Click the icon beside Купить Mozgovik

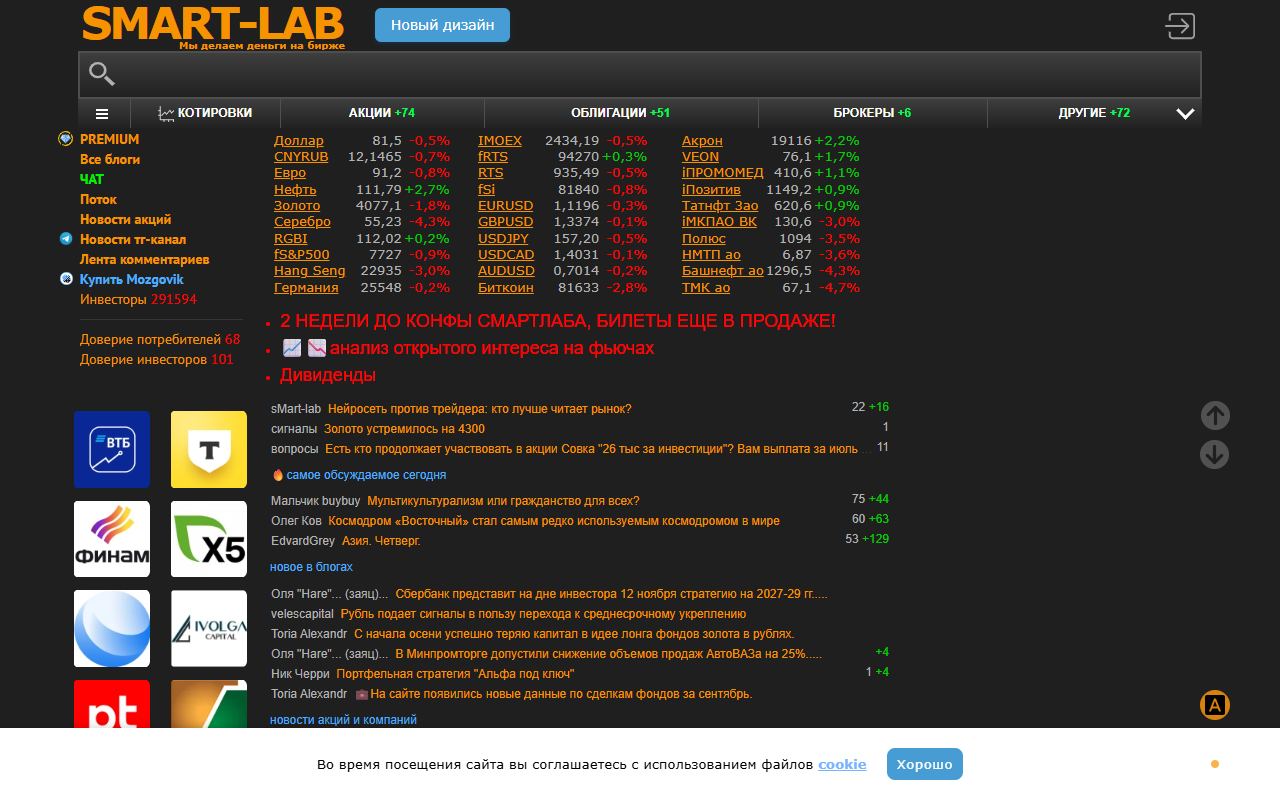point(66,279)
